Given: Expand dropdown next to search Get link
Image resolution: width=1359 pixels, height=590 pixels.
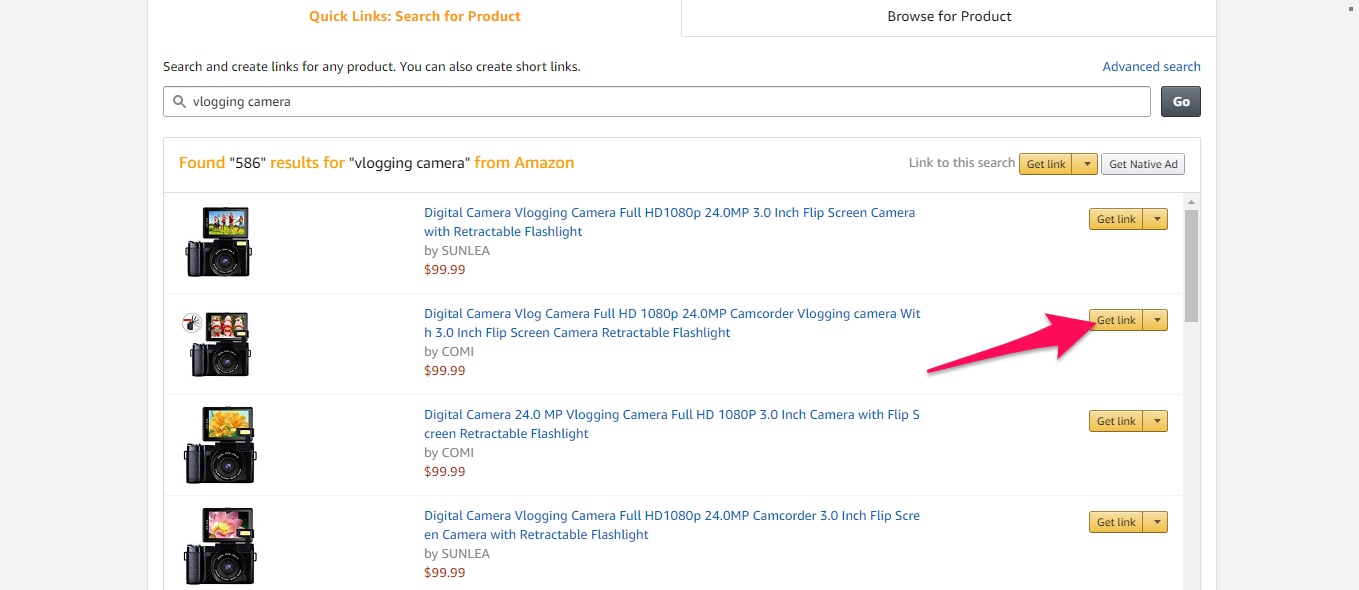Looking at the screenshot, I should point(1086,164).
